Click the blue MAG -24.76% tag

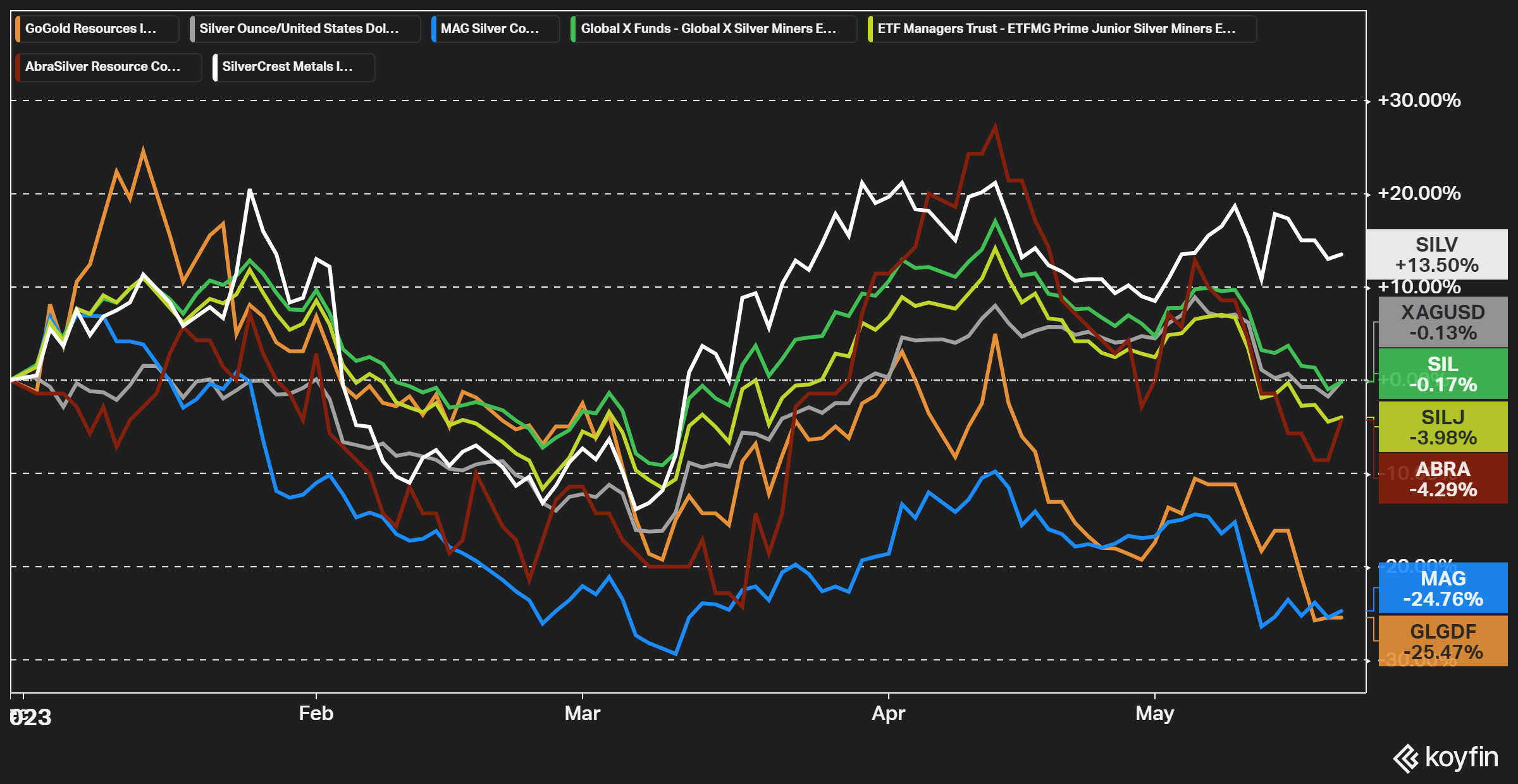pos(1442,588)
